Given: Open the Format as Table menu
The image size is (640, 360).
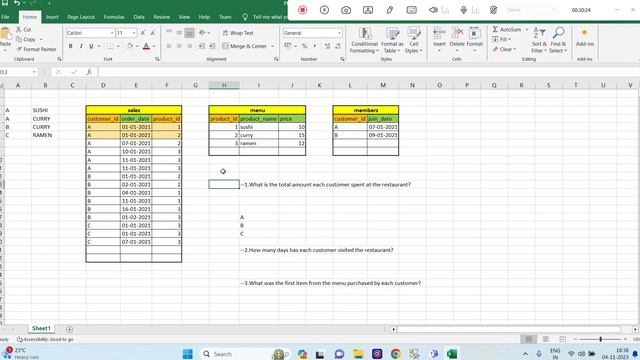Looking at the screenshot, I should [392, 40].
